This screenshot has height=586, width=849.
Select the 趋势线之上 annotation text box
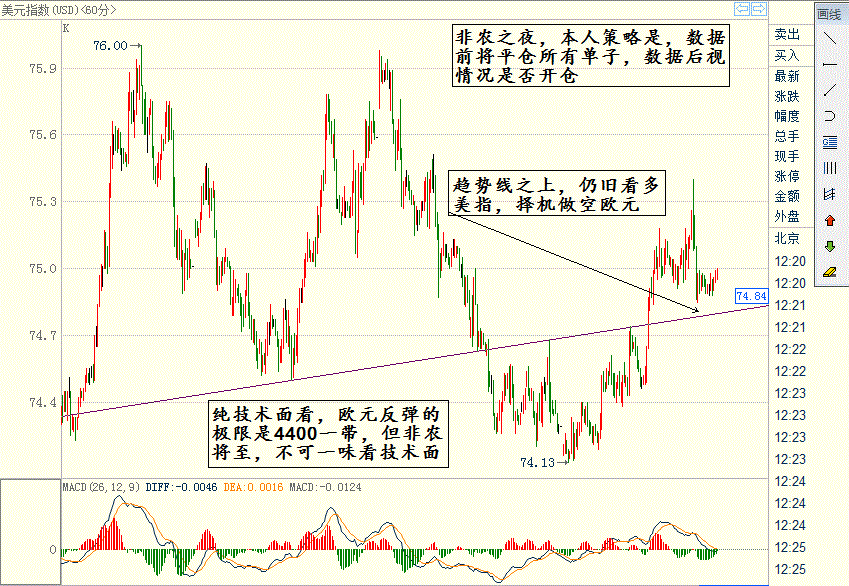pos(557,193)
